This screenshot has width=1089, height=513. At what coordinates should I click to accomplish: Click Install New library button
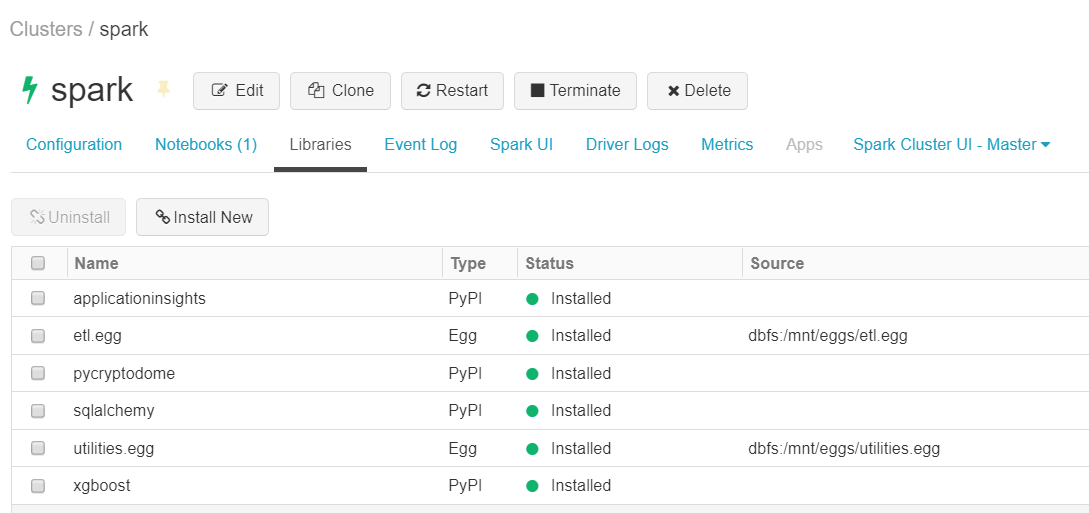tap(203, 217)
